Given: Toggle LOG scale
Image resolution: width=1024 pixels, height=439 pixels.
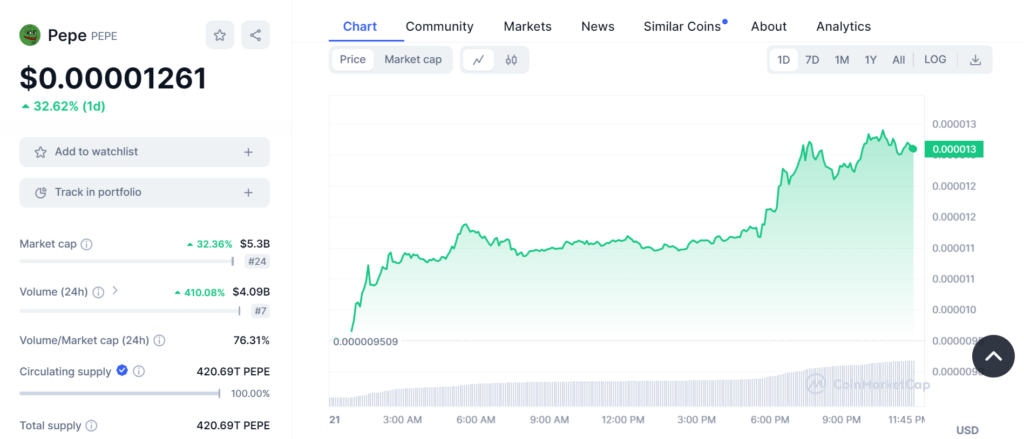Looking at the screenshot, I should point(935,59).
